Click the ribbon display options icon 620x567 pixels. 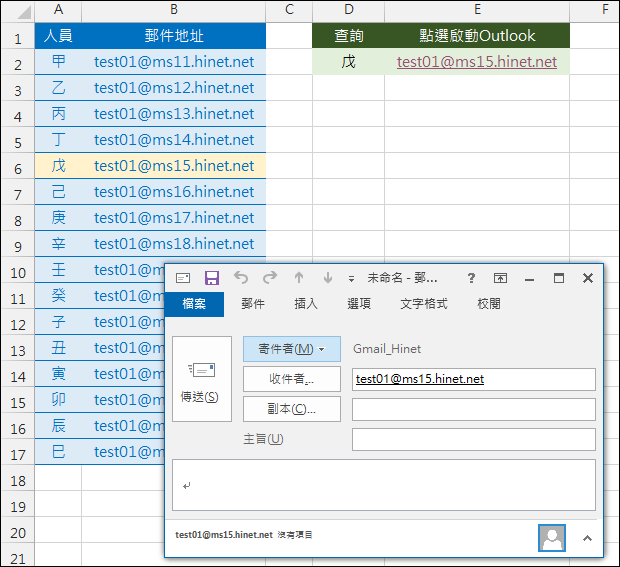(500, 278)
